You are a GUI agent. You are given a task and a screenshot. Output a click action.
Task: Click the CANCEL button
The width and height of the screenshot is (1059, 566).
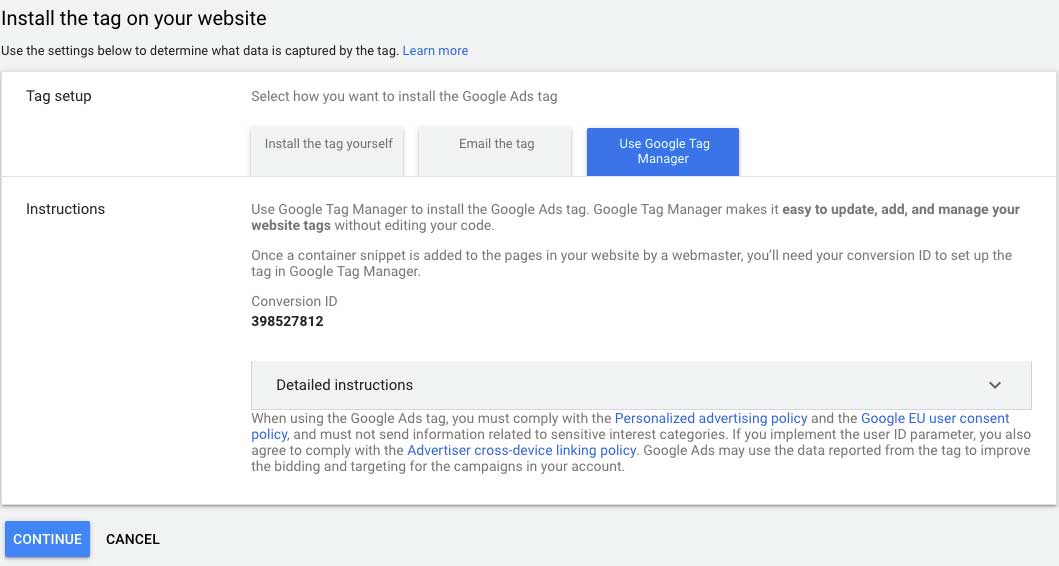coord(132,539)
